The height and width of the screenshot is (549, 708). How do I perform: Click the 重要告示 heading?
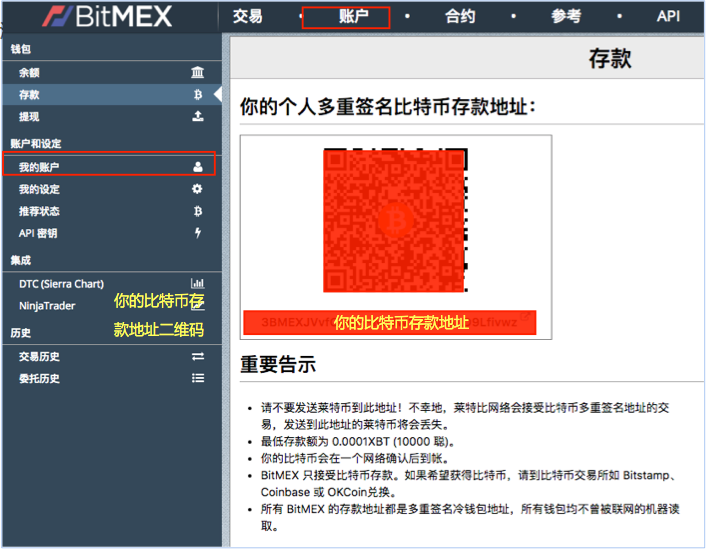[x=278, y=364]
